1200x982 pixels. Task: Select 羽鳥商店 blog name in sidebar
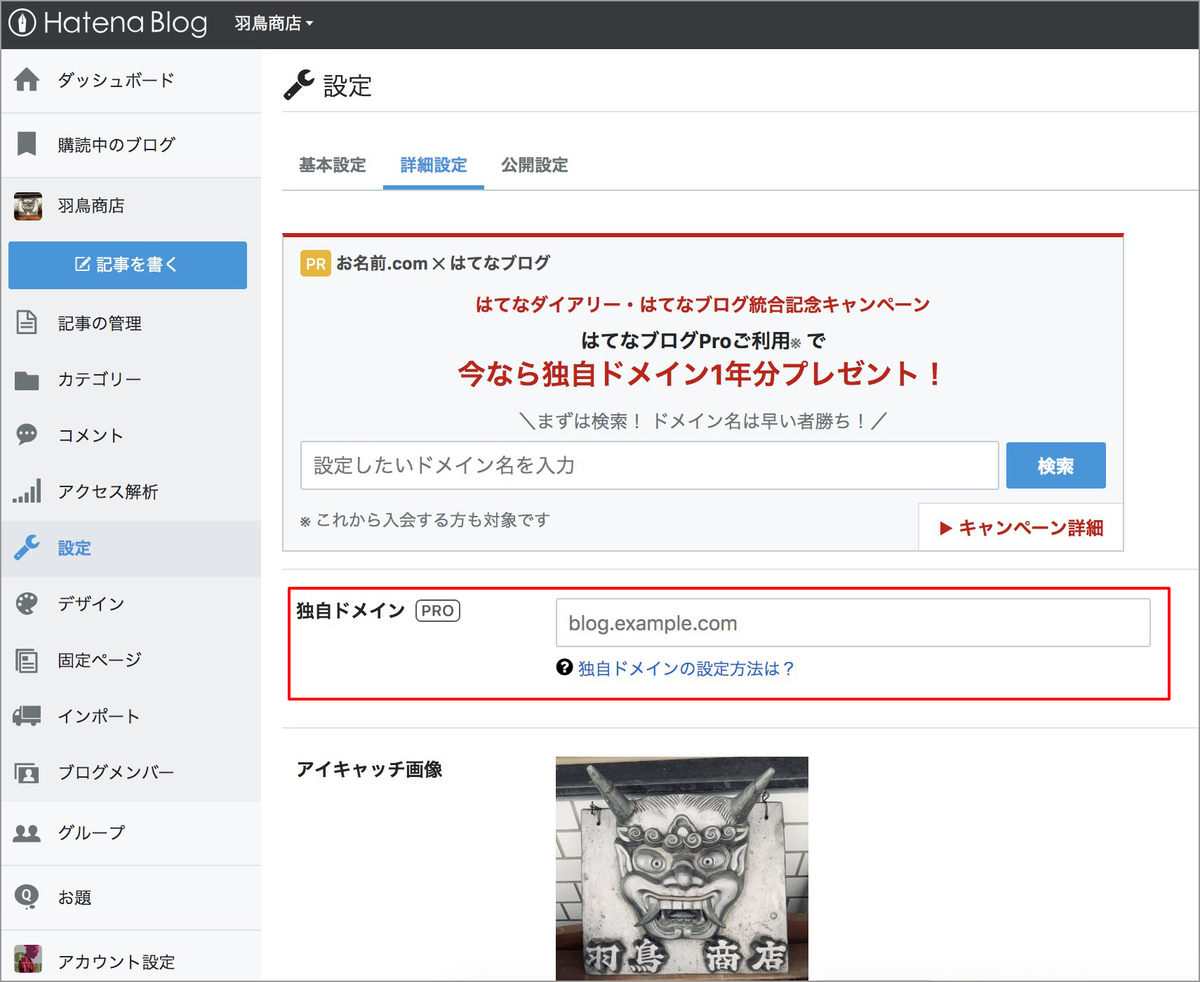coord(91,206)
